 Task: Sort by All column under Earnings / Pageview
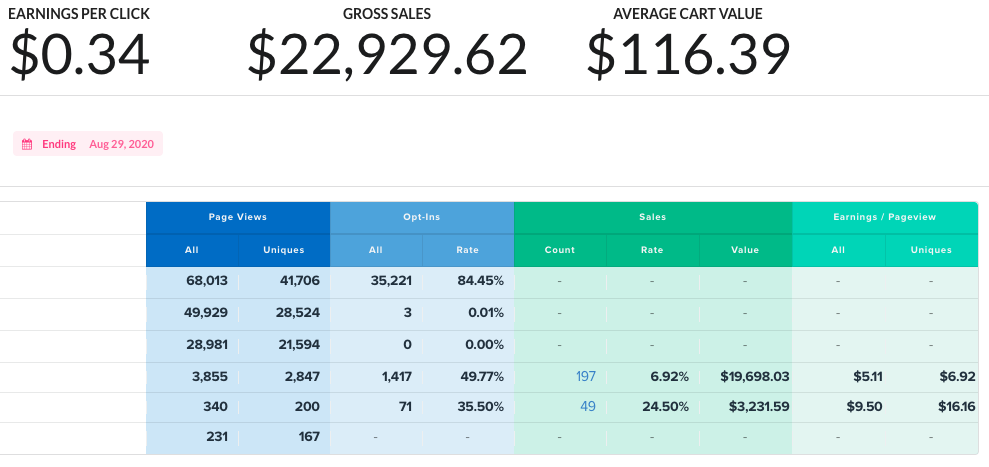click(x=838, y=250)
